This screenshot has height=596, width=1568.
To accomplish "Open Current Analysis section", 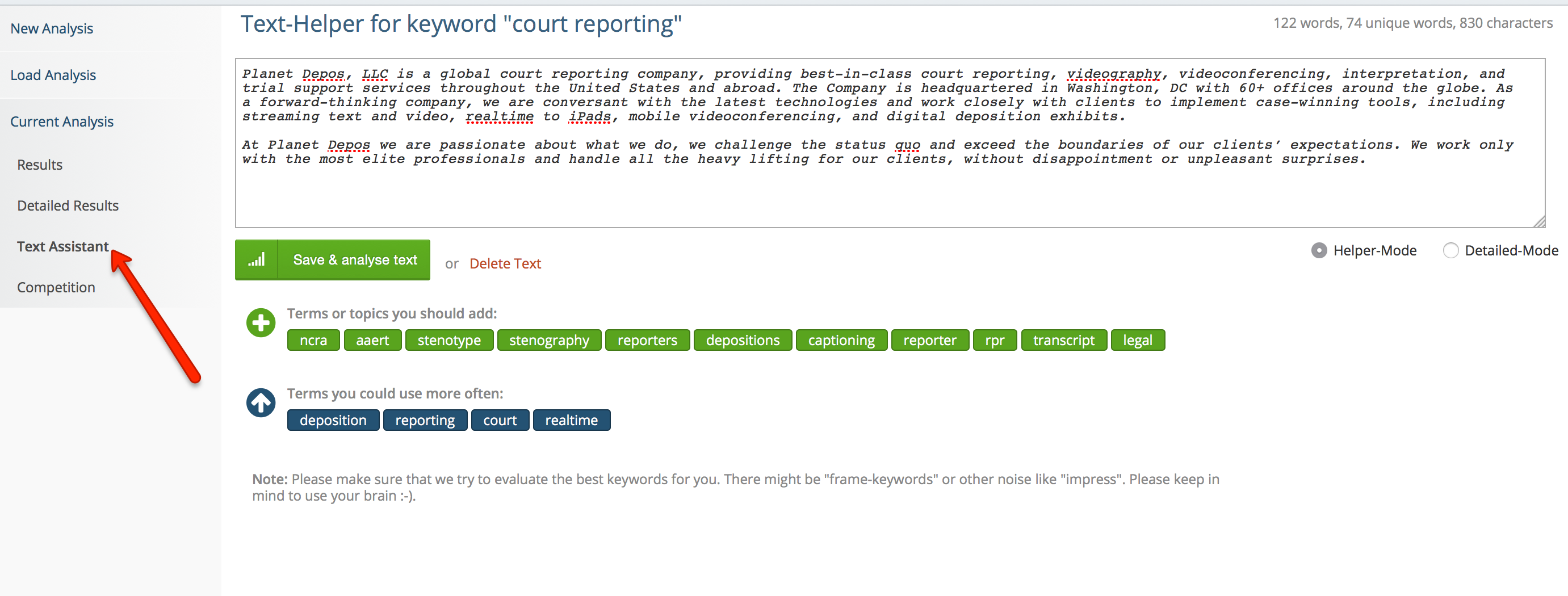I will tap(62, 122).
